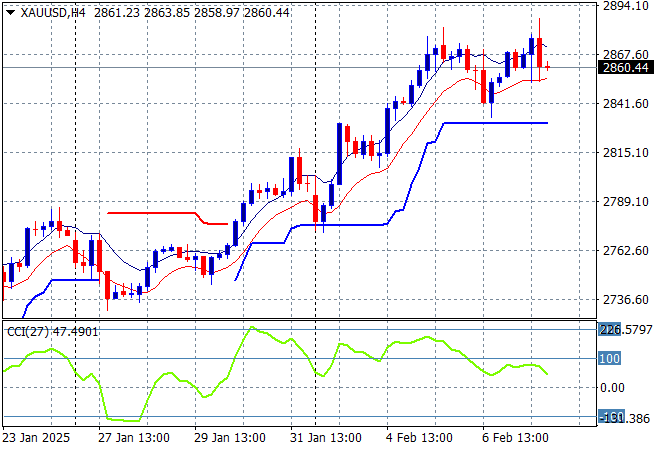Screen dimensions: 660x450
Task: Click the 2762.60 price axis label
Action: (625, 250)
